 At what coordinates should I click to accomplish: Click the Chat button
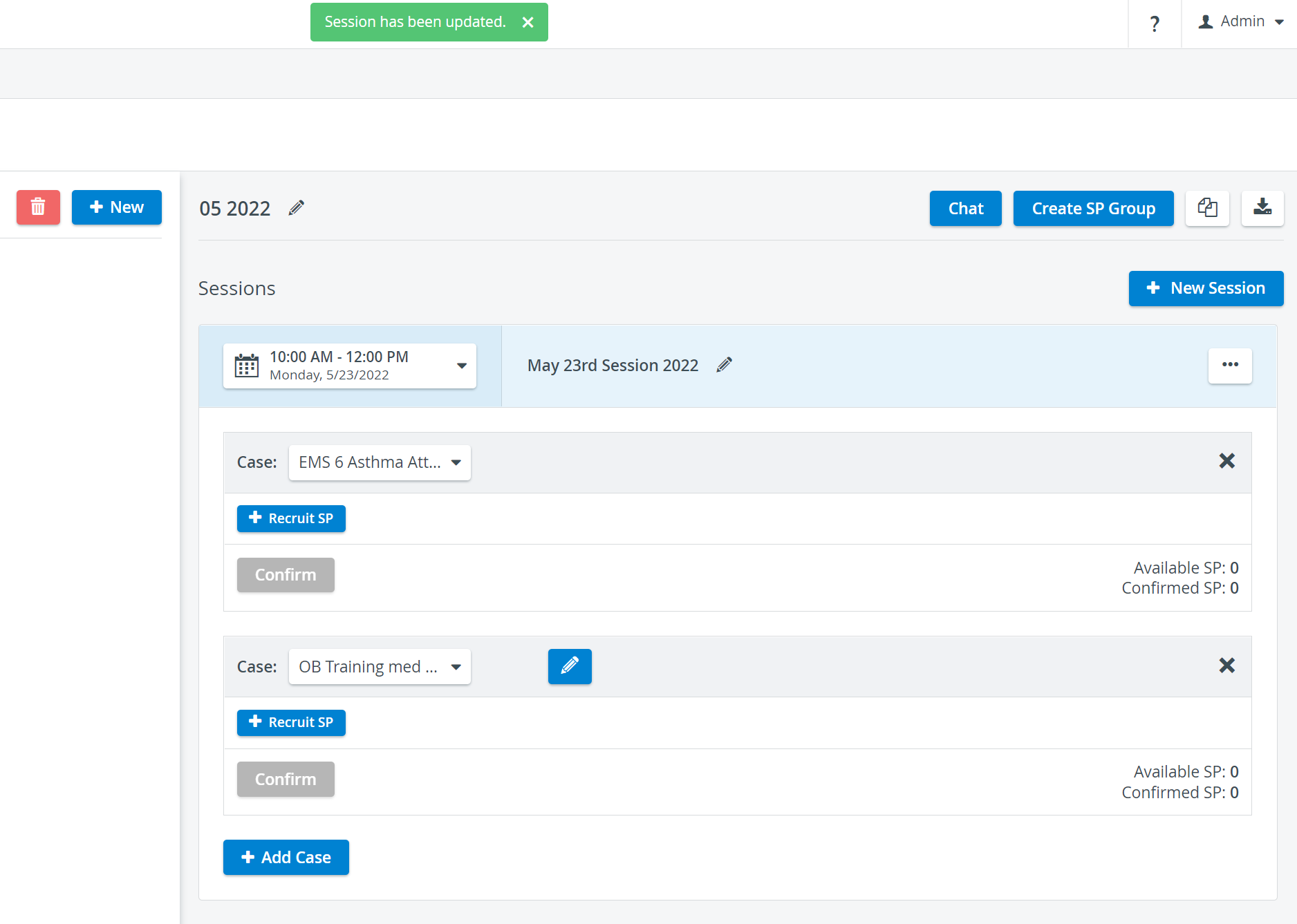click(965, 208)
